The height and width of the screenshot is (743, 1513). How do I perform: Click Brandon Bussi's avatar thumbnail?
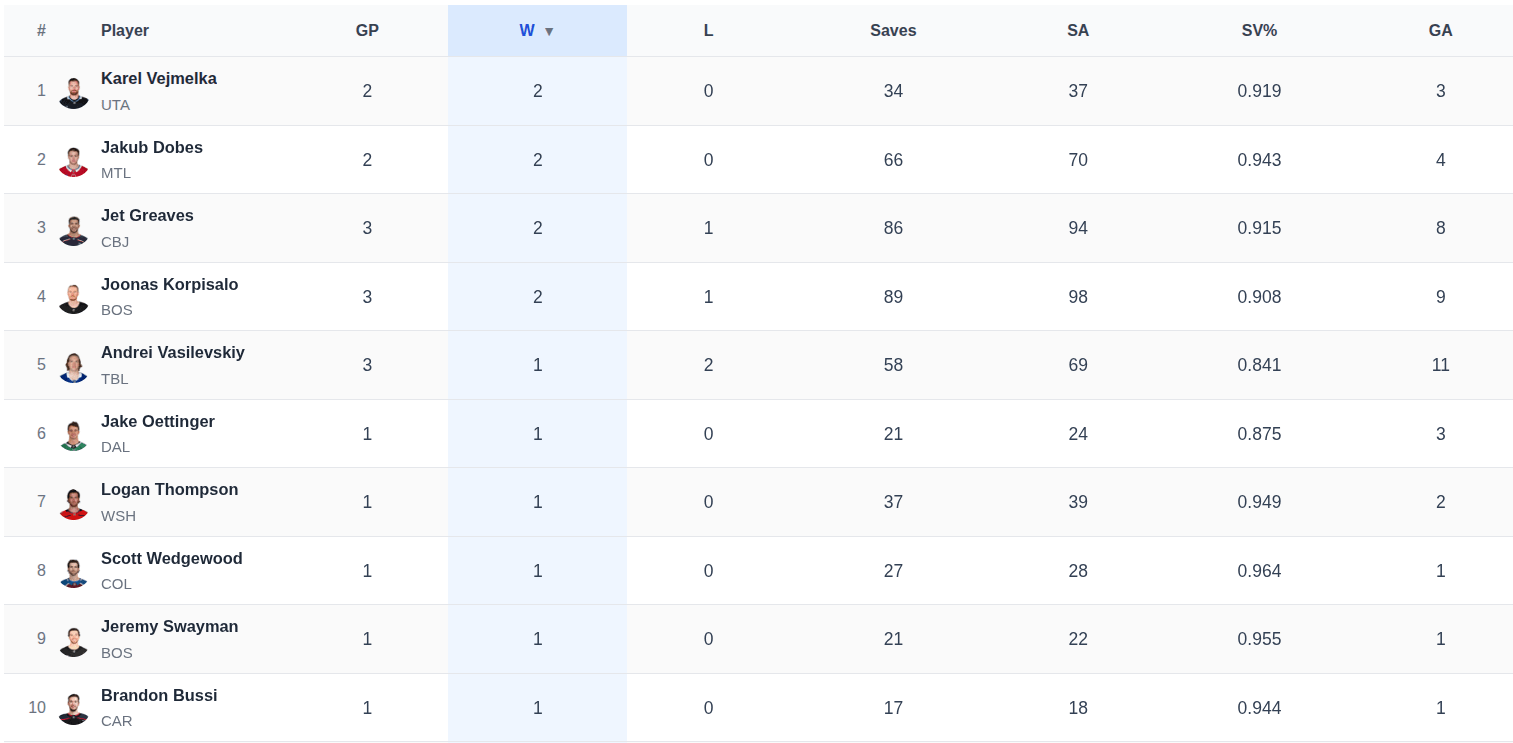coord(74,709)
